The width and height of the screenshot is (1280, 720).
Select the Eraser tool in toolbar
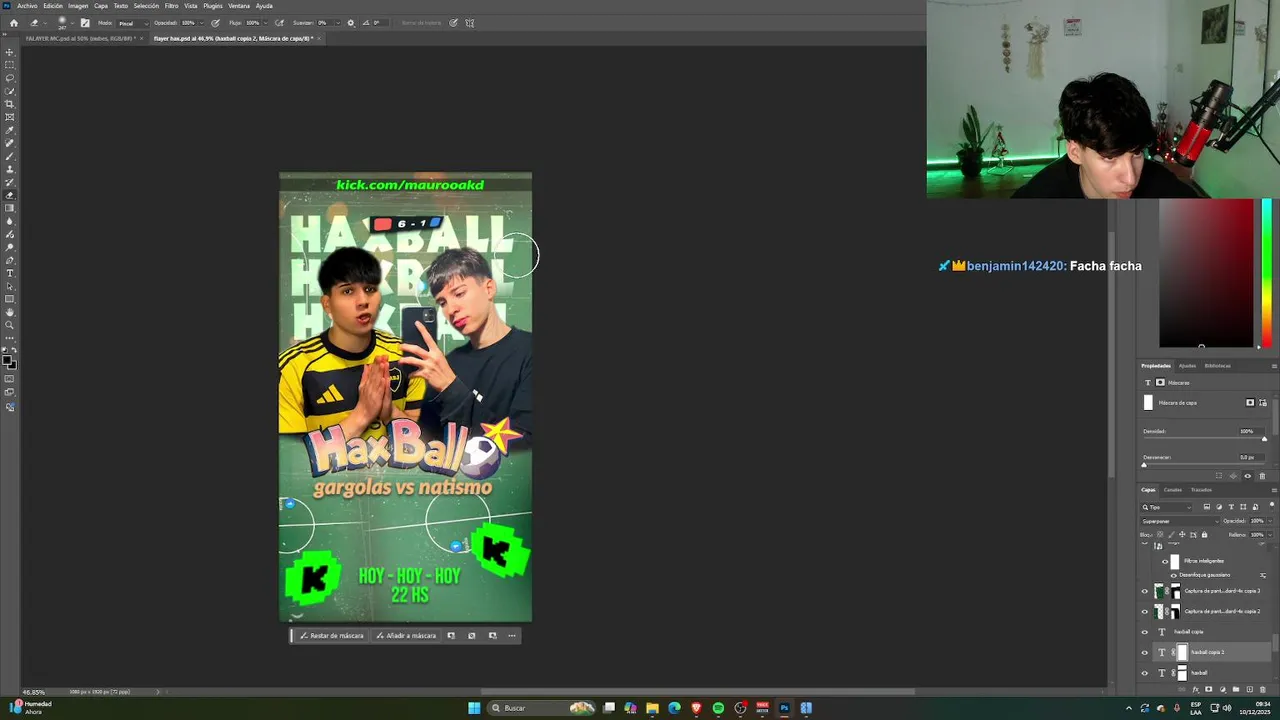pos(10,195)
